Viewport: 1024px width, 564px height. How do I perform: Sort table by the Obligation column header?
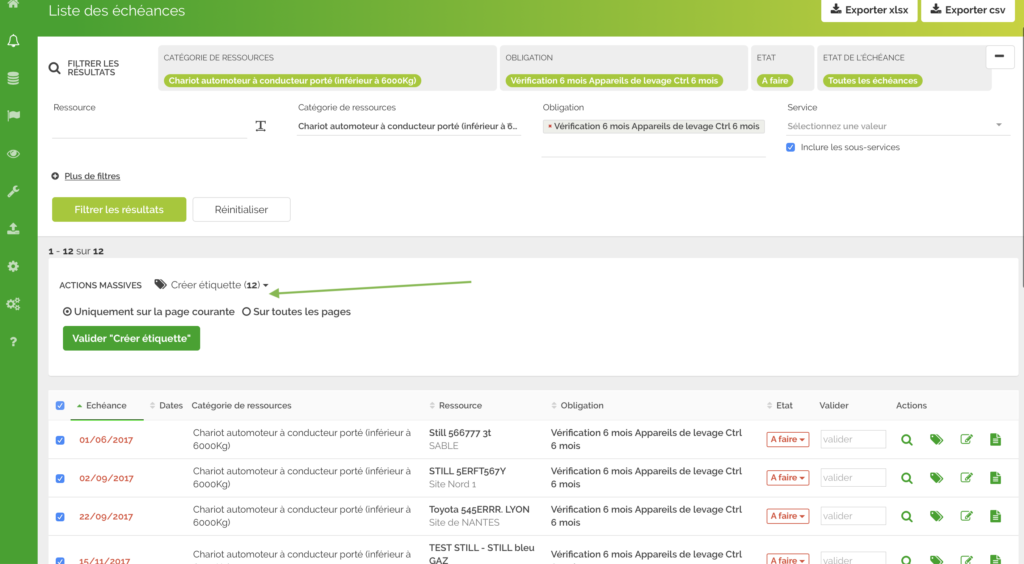[581, 406]
